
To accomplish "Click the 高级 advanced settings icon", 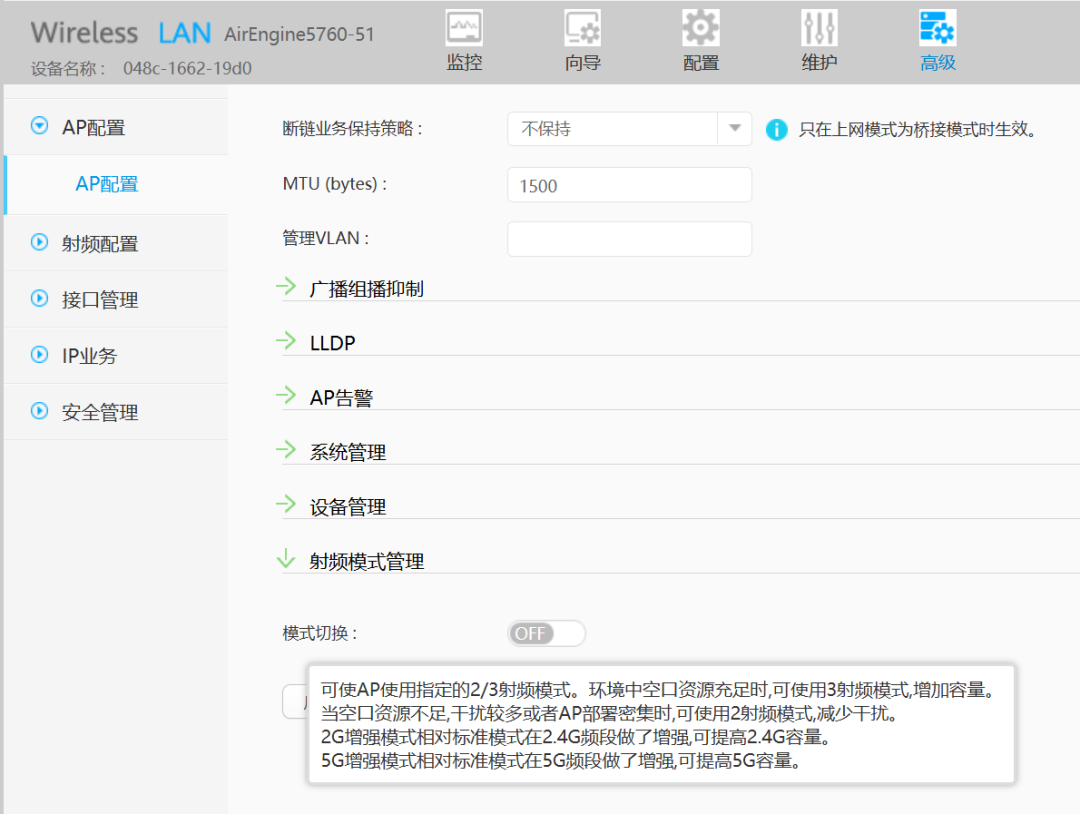I will (x=937, y=29).
